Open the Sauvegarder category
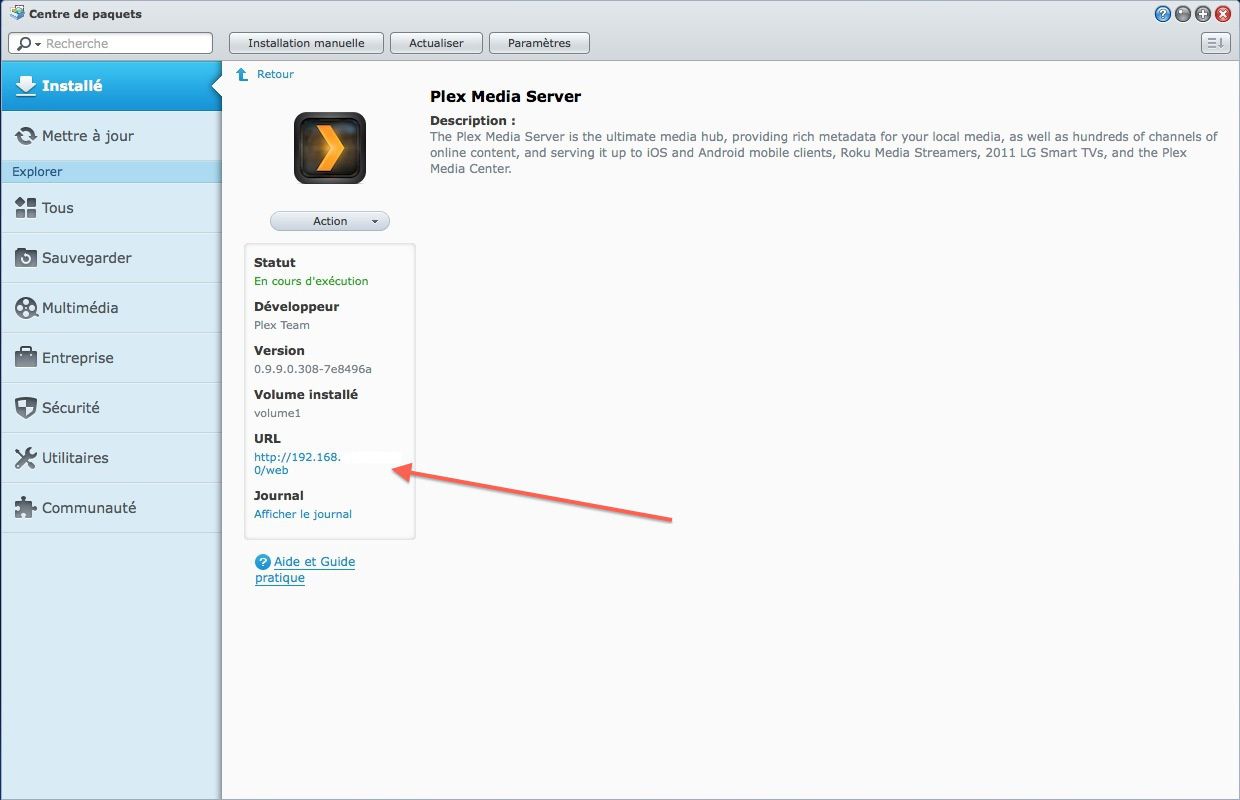 click(x=111, y=258)
